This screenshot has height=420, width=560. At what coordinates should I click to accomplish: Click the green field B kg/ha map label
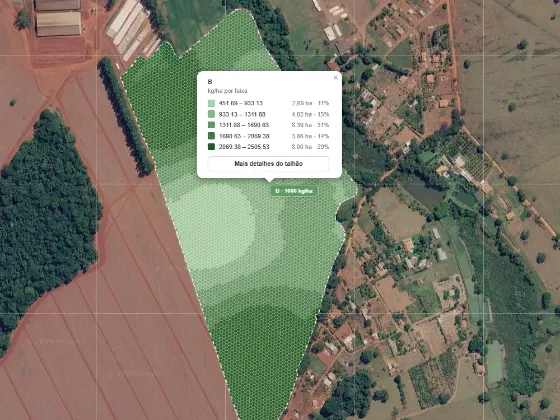point(294,191)
